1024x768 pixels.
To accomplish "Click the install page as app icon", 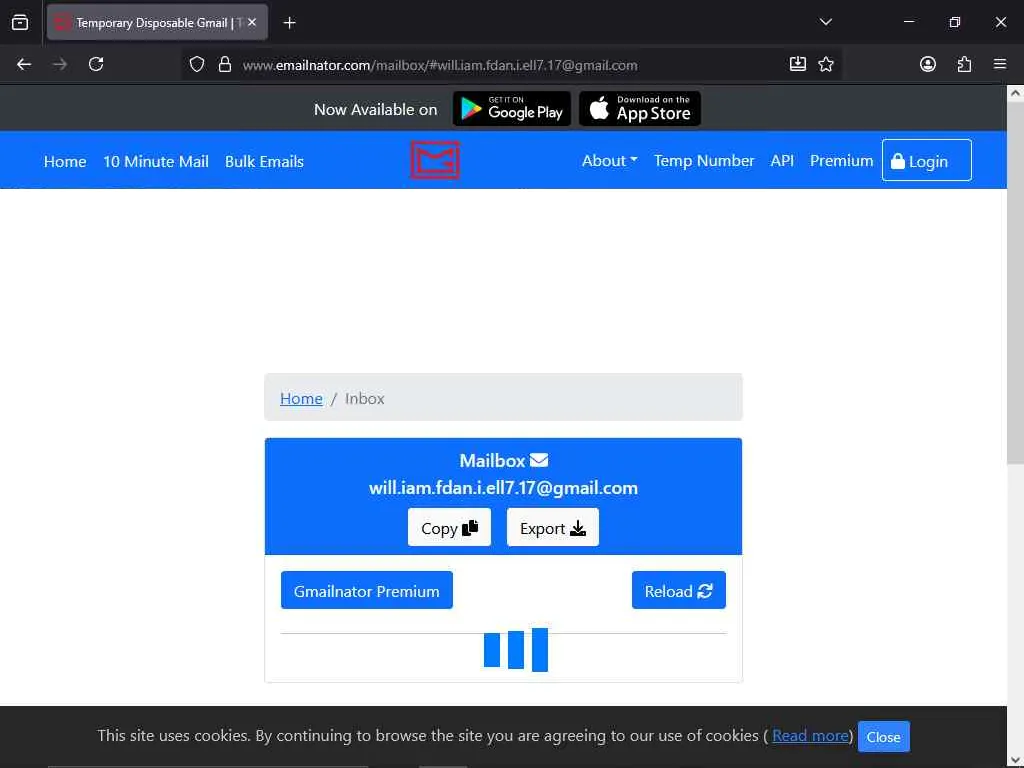I will tap(797, 64).
